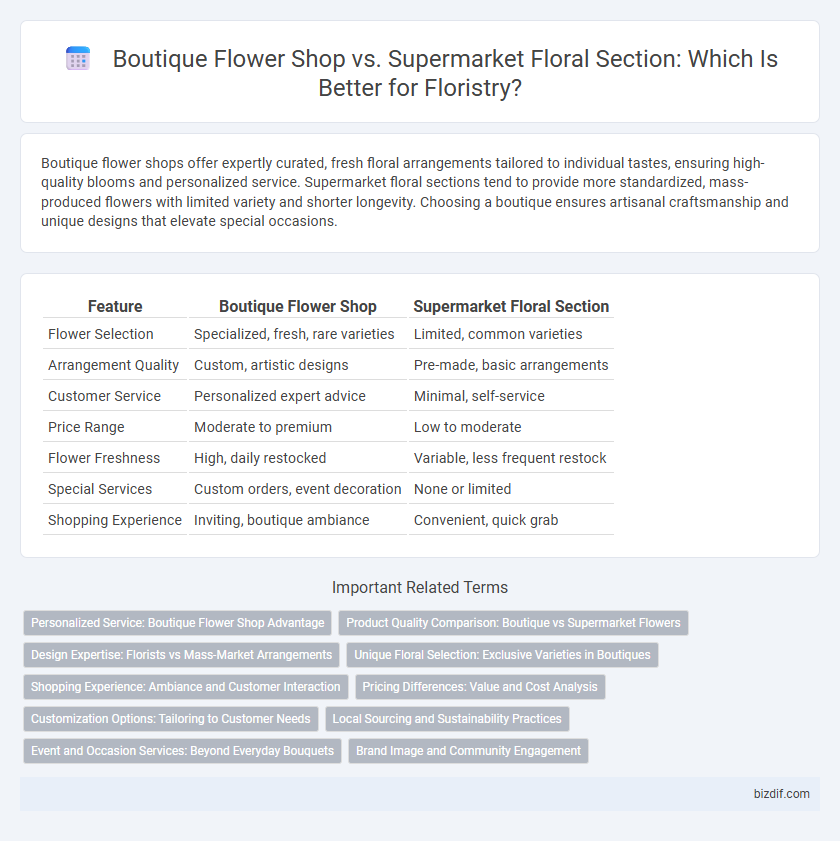Select the Price Range row label

86,427
